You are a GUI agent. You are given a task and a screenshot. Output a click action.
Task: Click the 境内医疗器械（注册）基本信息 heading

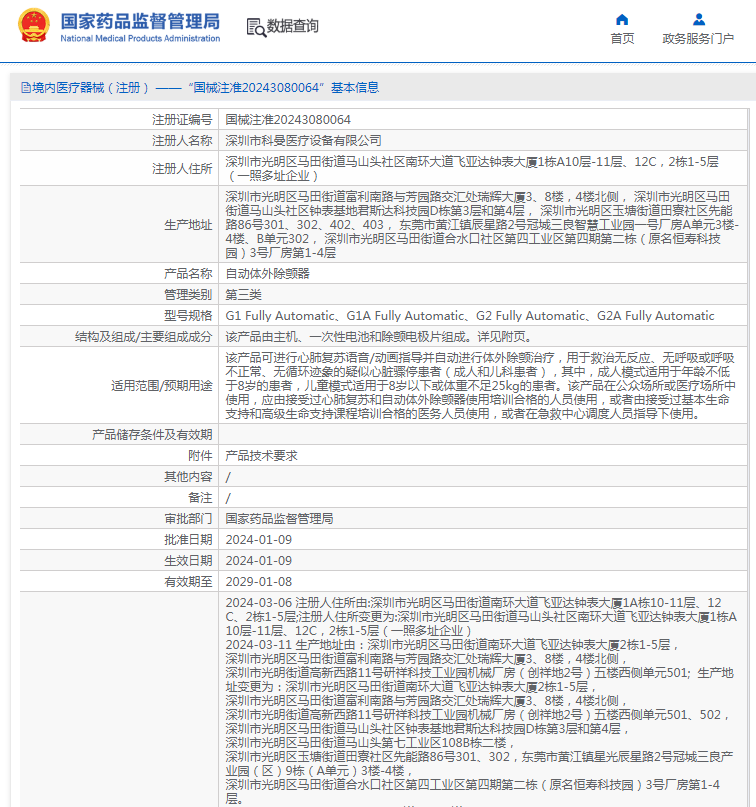tap(200, 87)
